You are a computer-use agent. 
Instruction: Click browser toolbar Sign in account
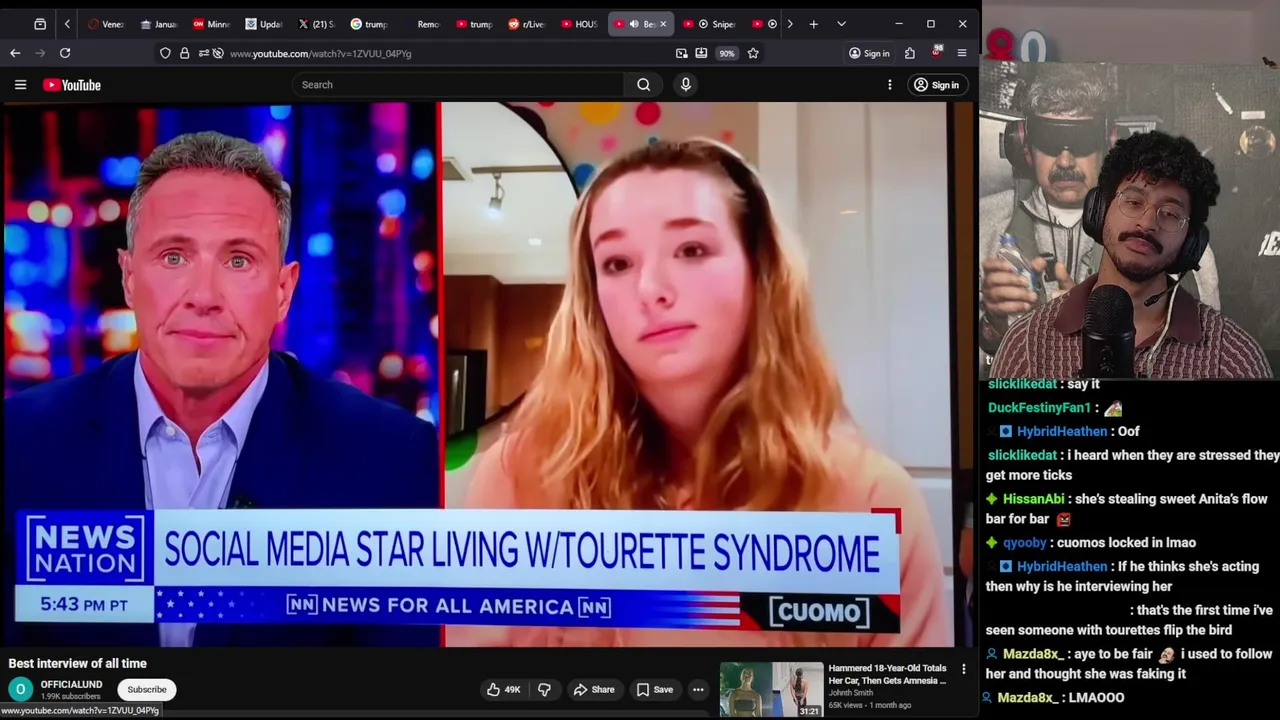click(869, 53)
